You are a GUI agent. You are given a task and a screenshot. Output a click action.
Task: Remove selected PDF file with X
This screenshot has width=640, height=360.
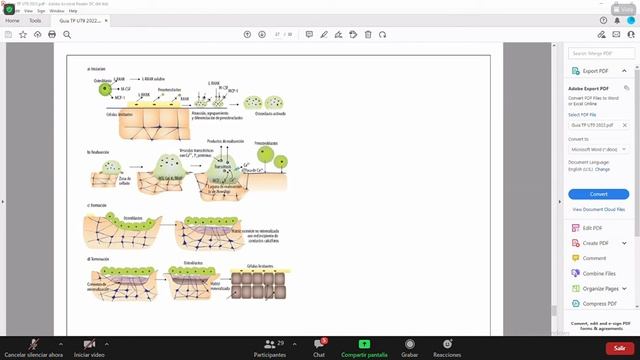tap(624, 125)
